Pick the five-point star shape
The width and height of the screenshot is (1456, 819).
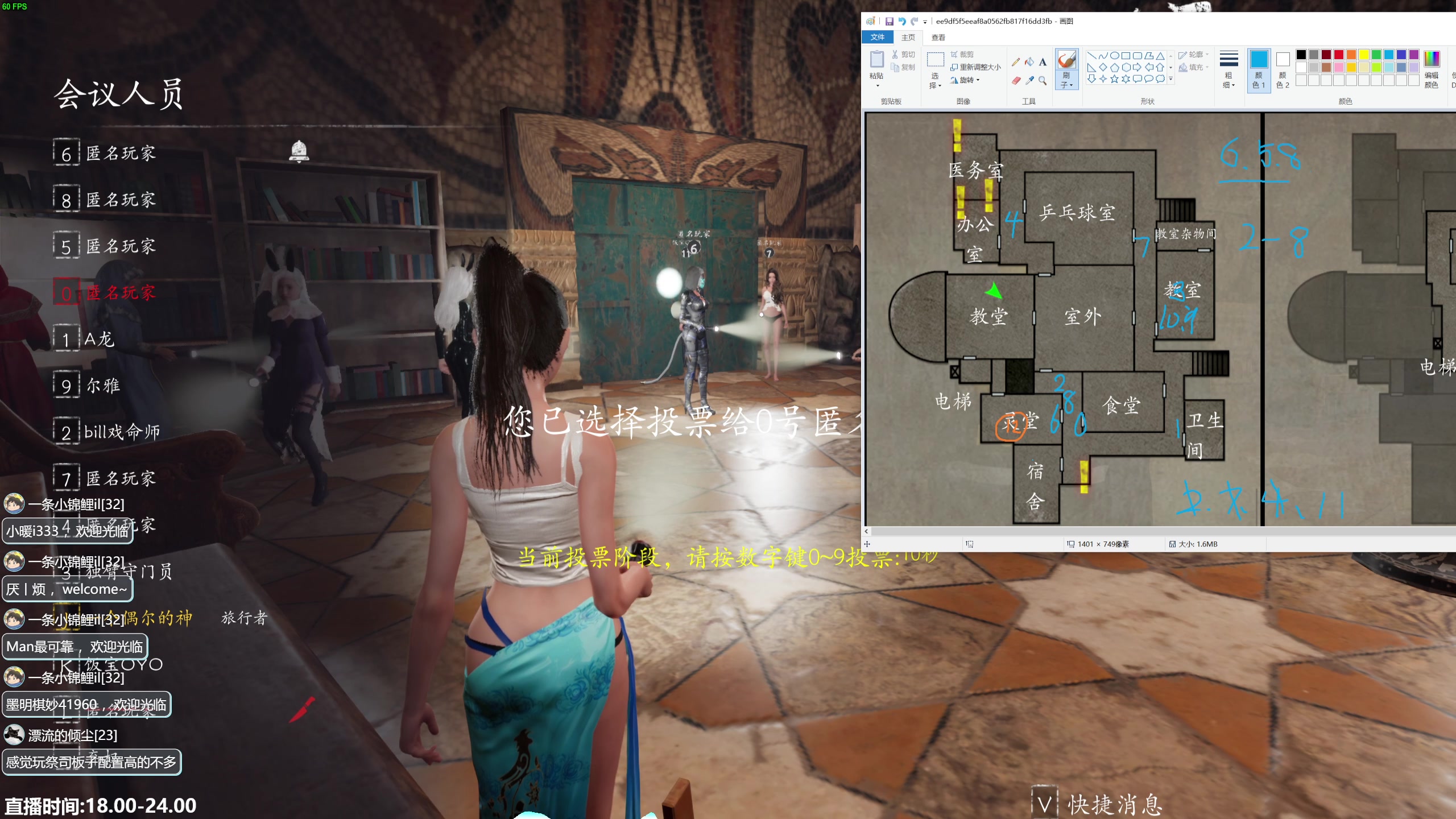click(1114, 79)
